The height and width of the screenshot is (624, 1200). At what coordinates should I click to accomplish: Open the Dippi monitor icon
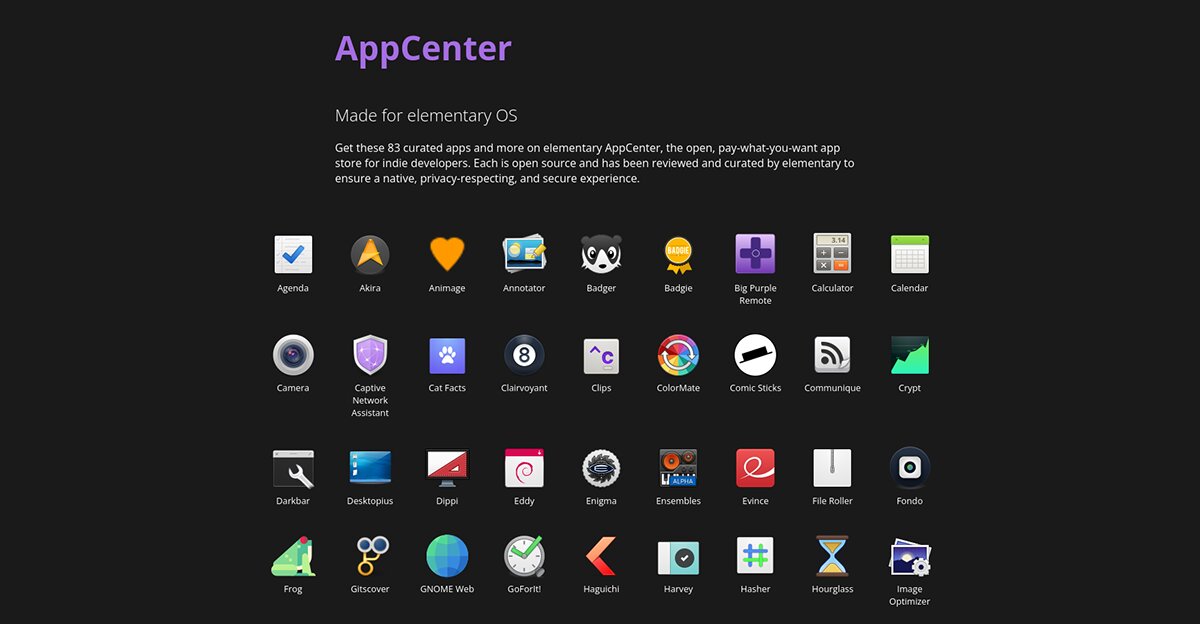coord(447,468)
